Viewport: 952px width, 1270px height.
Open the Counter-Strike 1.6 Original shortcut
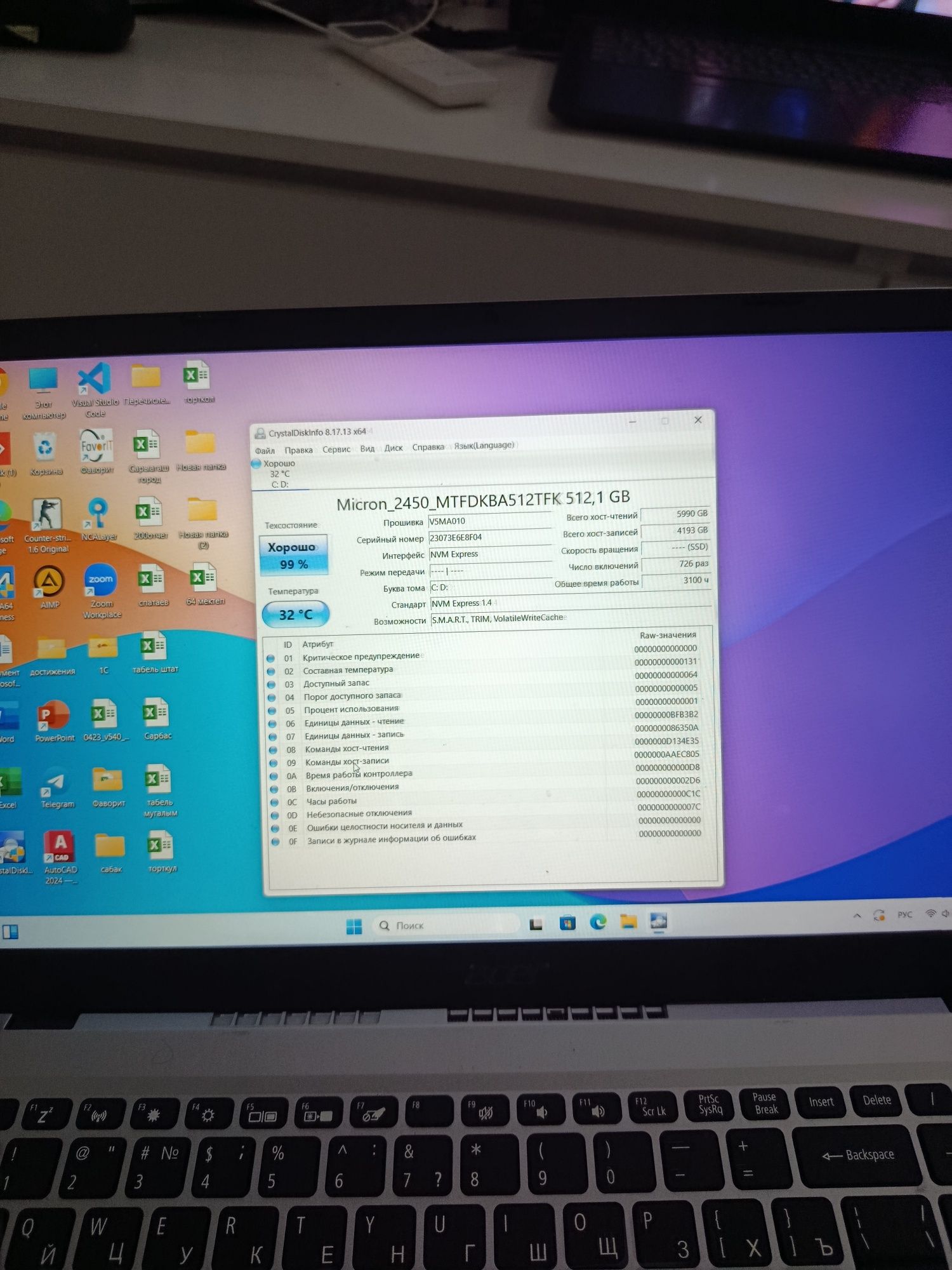tap(48, 526)
